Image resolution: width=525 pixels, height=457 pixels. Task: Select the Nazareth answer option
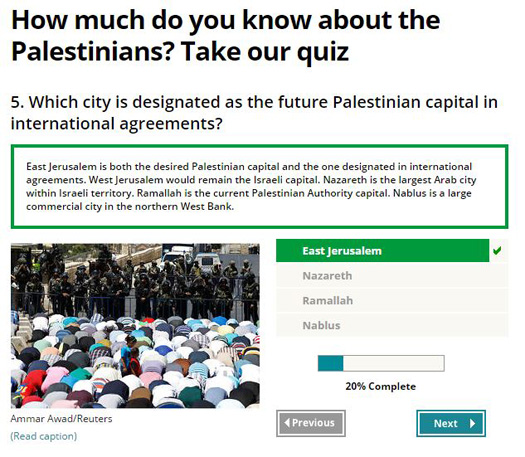(x=392, y=276)
